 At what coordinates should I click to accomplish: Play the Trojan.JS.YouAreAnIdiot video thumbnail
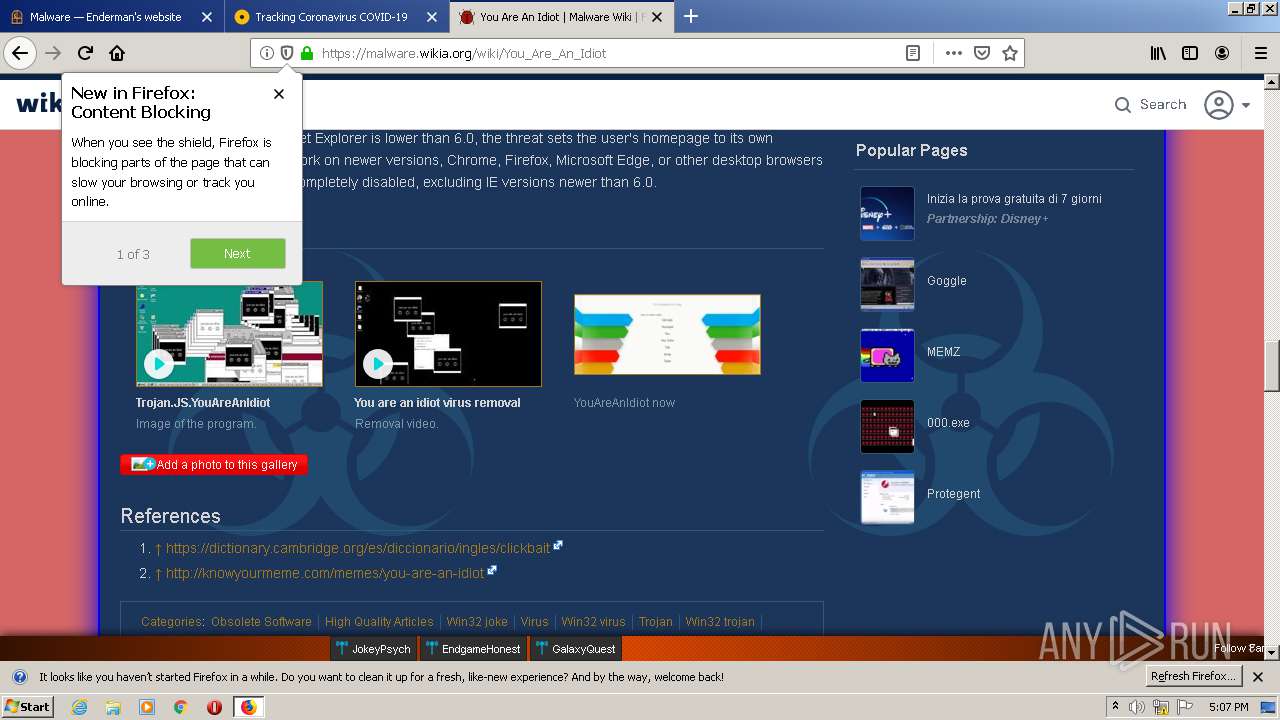[229, 334]
